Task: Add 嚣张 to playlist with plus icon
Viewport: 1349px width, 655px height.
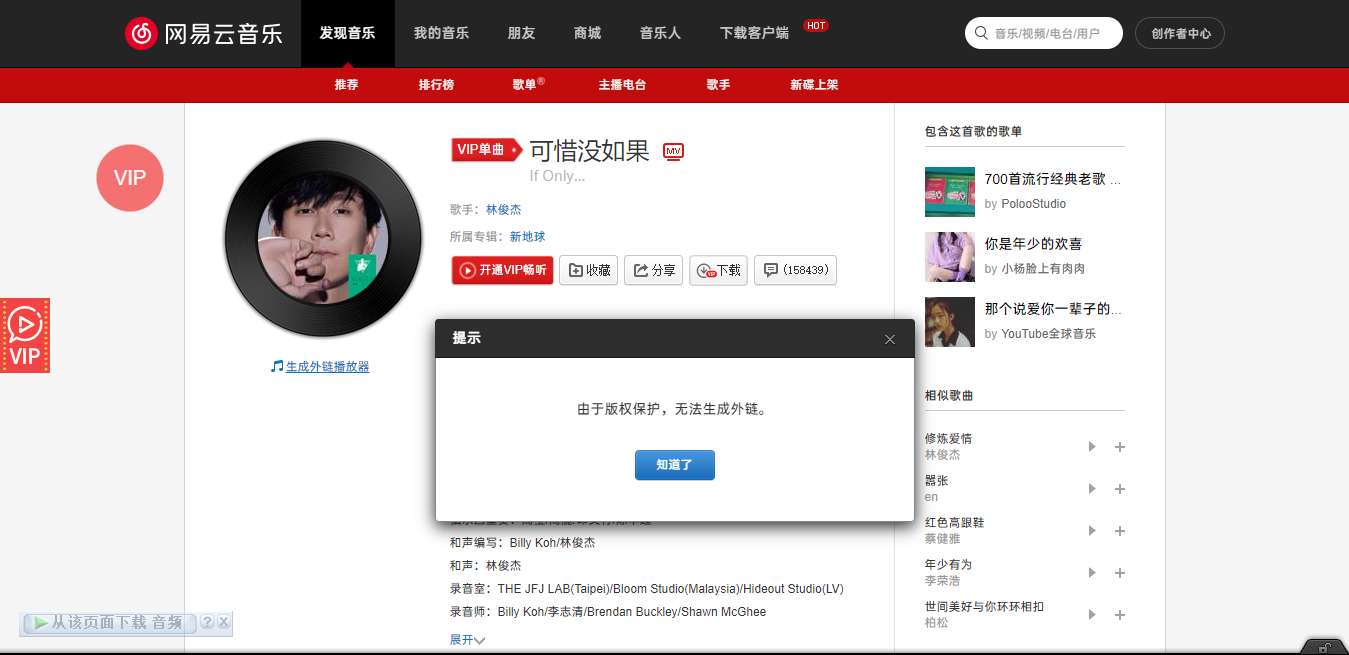Action: point(1120,489)
